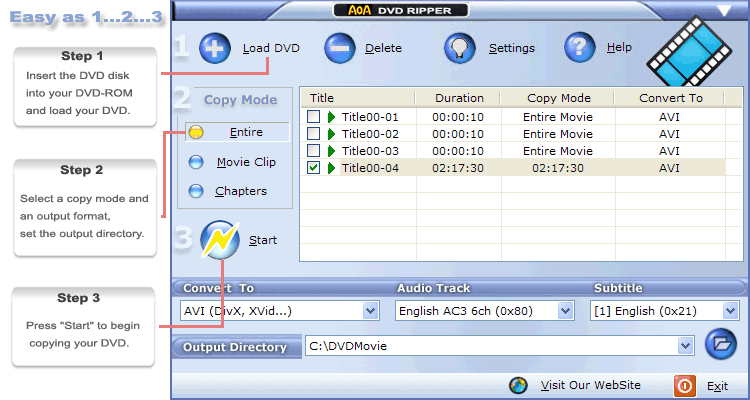This screenshot has height=400, width=750.
Task: Expand the Output Directory dropdown arrow
Action: tap(686, 345)
